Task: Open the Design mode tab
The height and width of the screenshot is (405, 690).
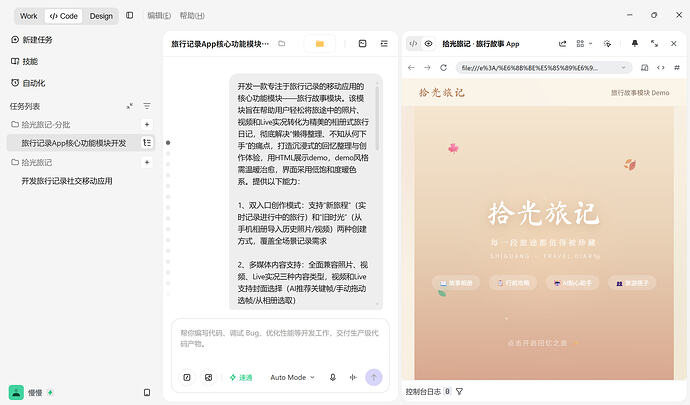Action: coord(101,16)
